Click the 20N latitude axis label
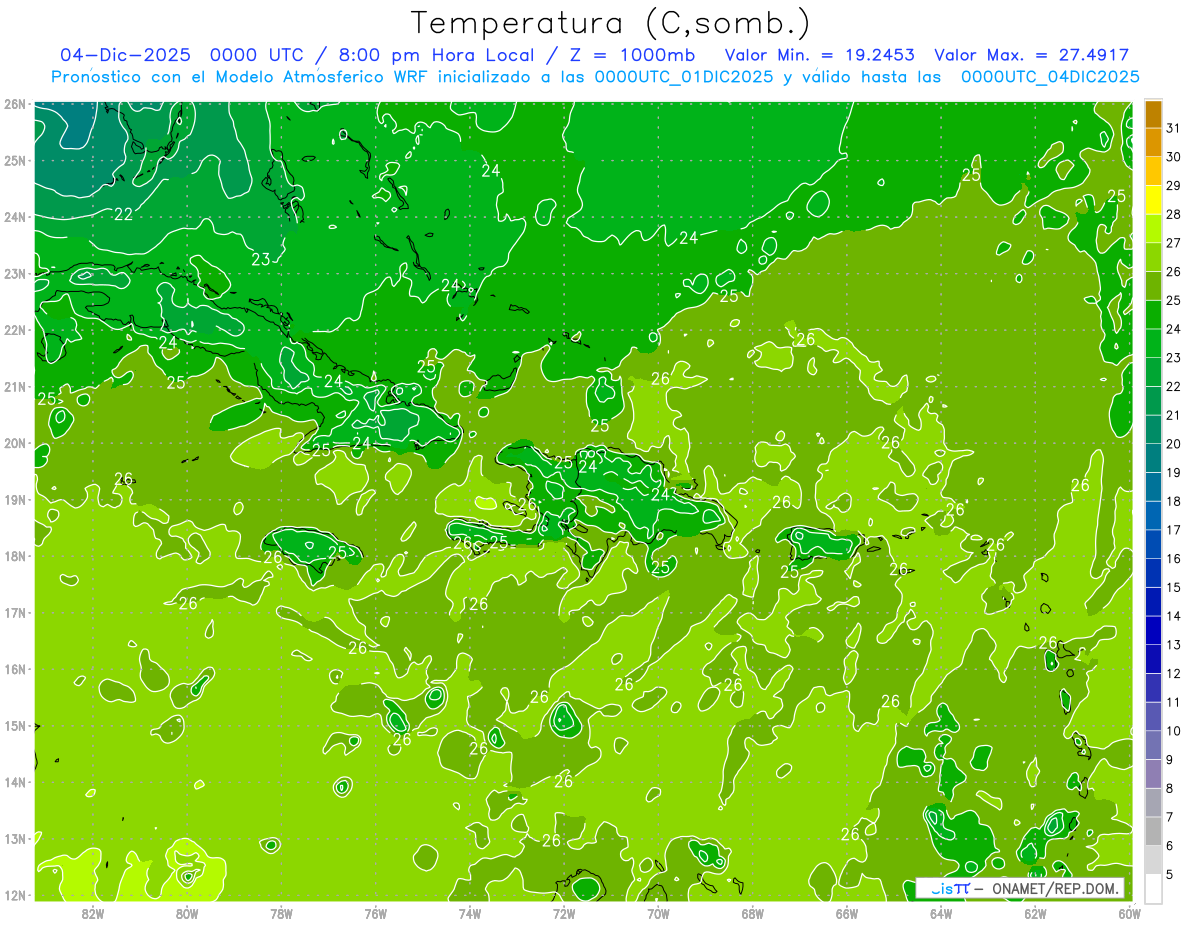The width and height of the screenshot is (1200, 927). coord(15,443)
